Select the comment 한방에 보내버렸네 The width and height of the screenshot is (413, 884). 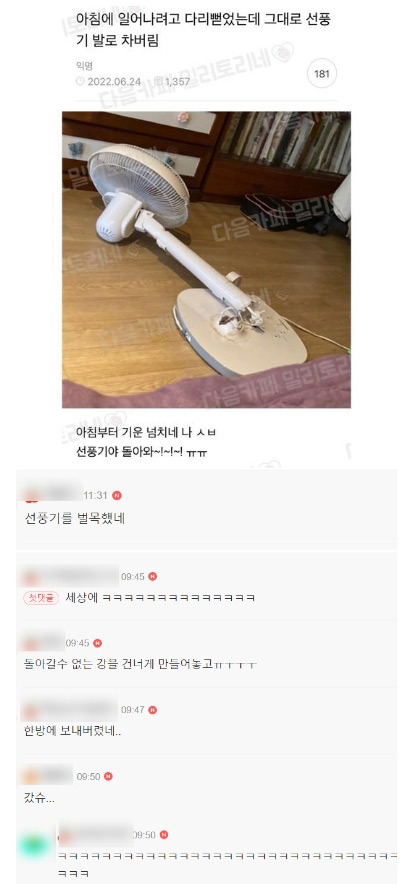[x=72, y=732]
